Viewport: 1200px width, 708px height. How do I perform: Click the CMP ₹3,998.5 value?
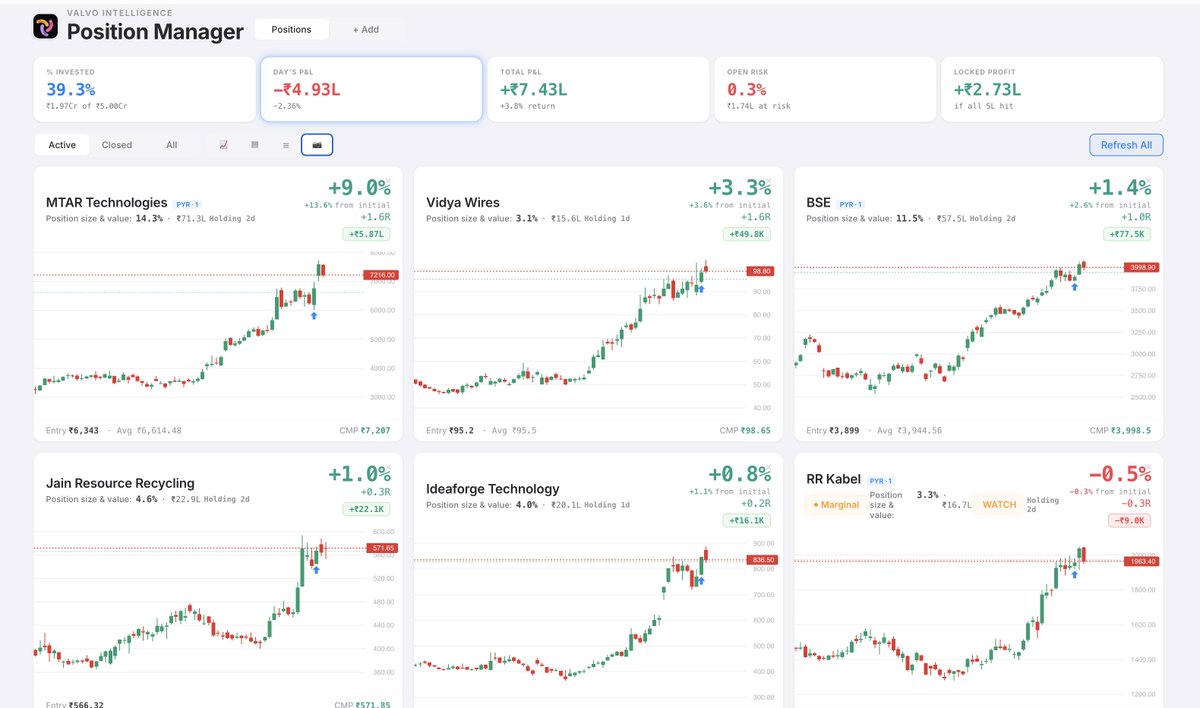(x=1130, y=431)
